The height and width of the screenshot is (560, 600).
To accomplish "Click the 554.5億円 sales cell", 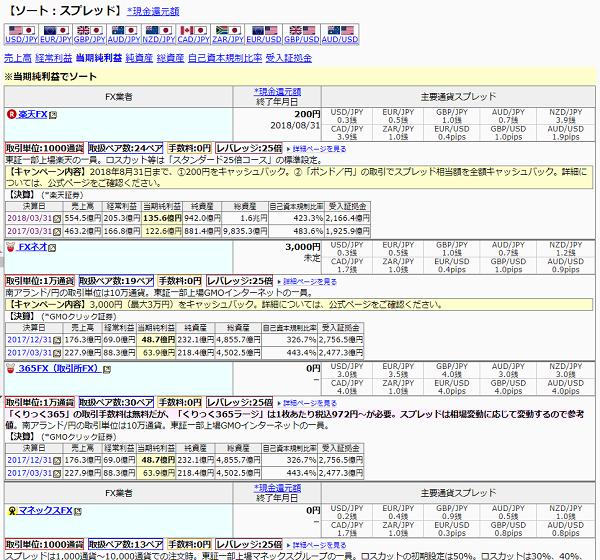I will click(82, 218).
